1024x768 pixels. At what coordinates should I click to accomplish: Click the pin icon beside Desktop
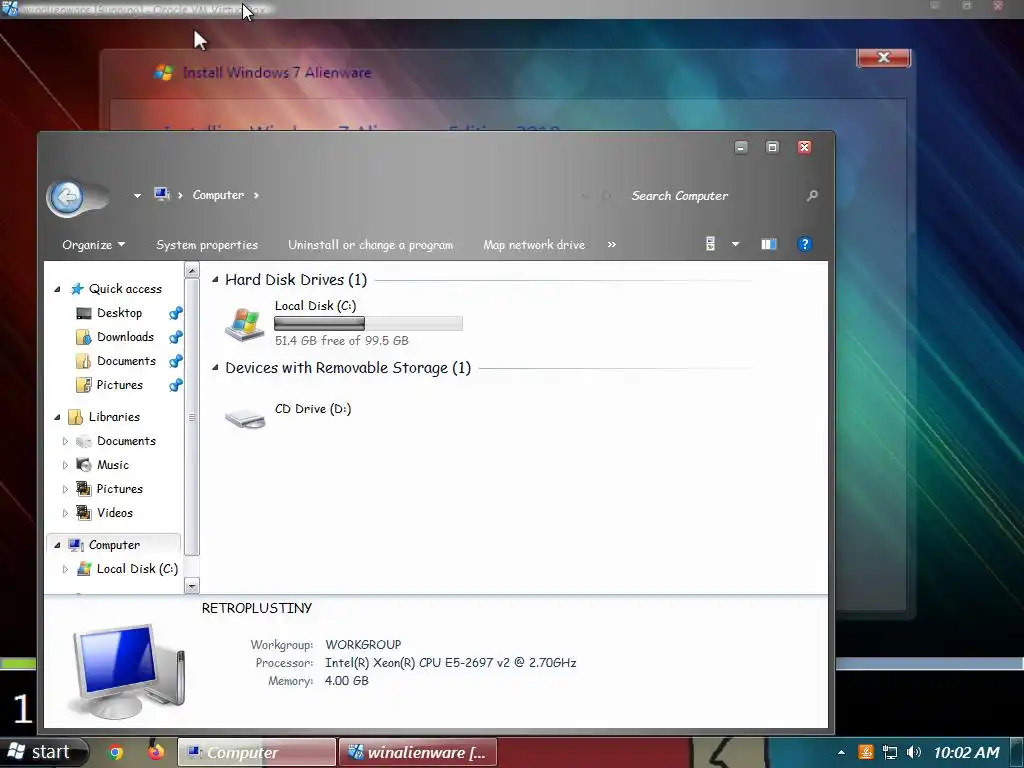(x=175, y=313)
